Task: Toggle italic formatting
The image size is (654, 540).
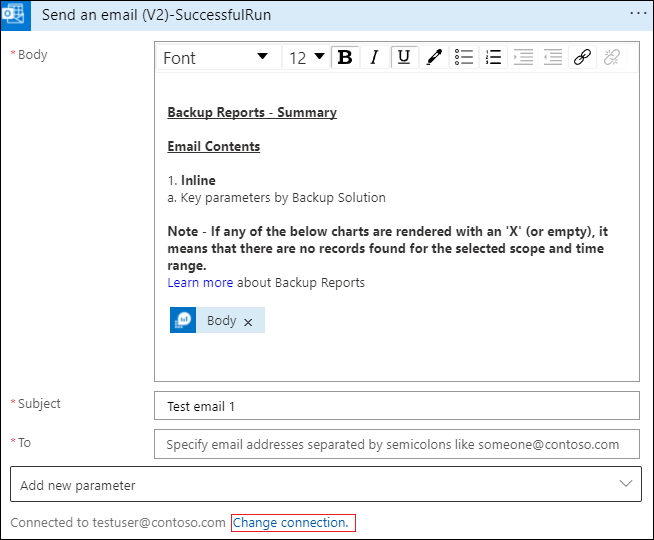Action: pyautogui.click(x=375, y=57)
